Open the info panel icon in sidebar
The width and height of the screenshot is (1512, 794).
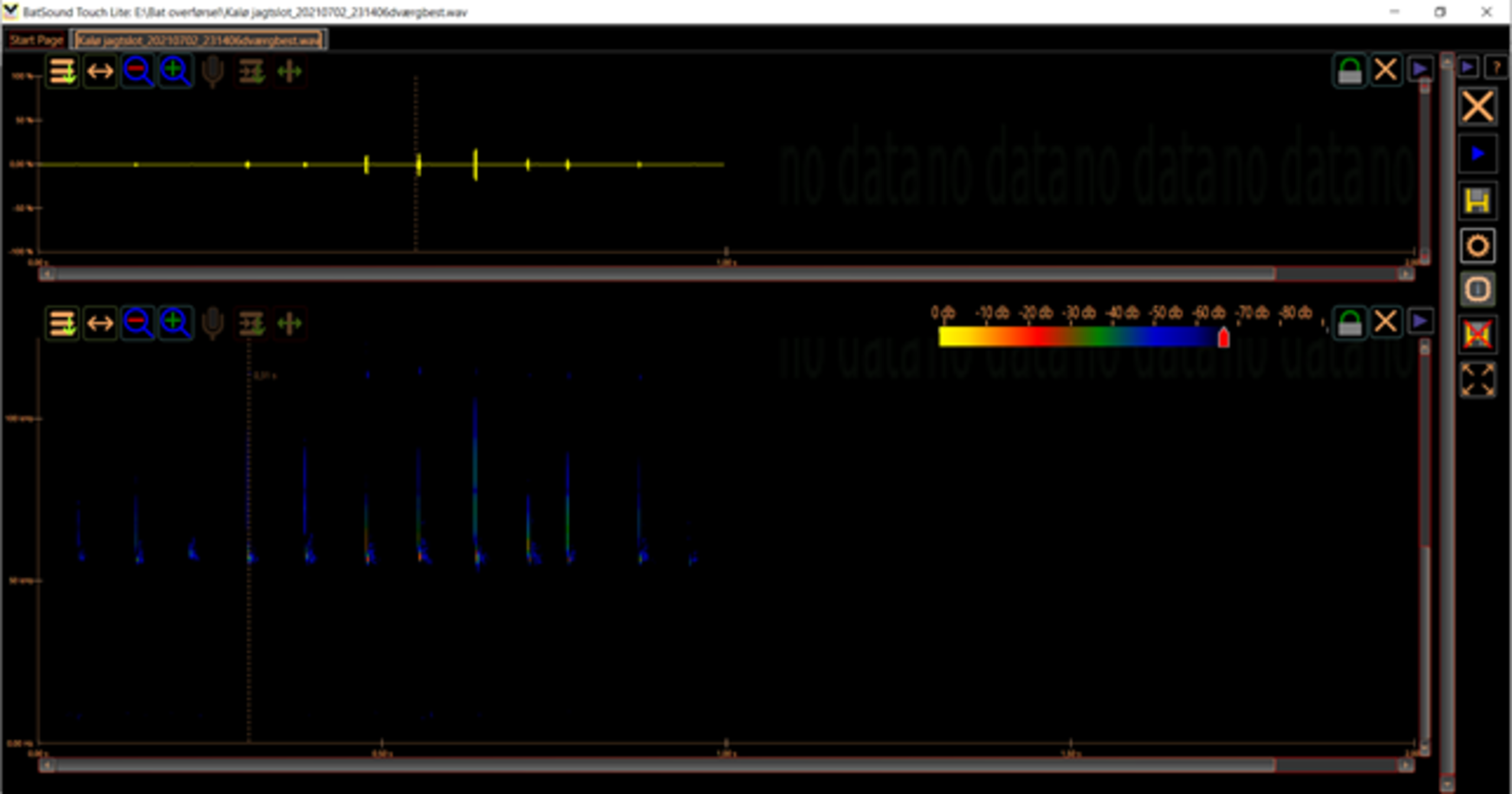point(1477,289)
